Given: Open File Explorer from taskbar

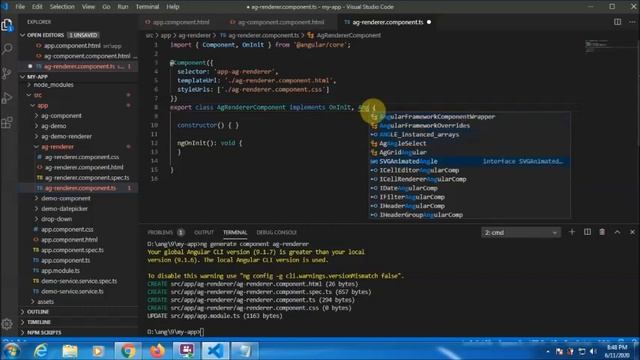Looking at the screenshot, I should point(70,351).
